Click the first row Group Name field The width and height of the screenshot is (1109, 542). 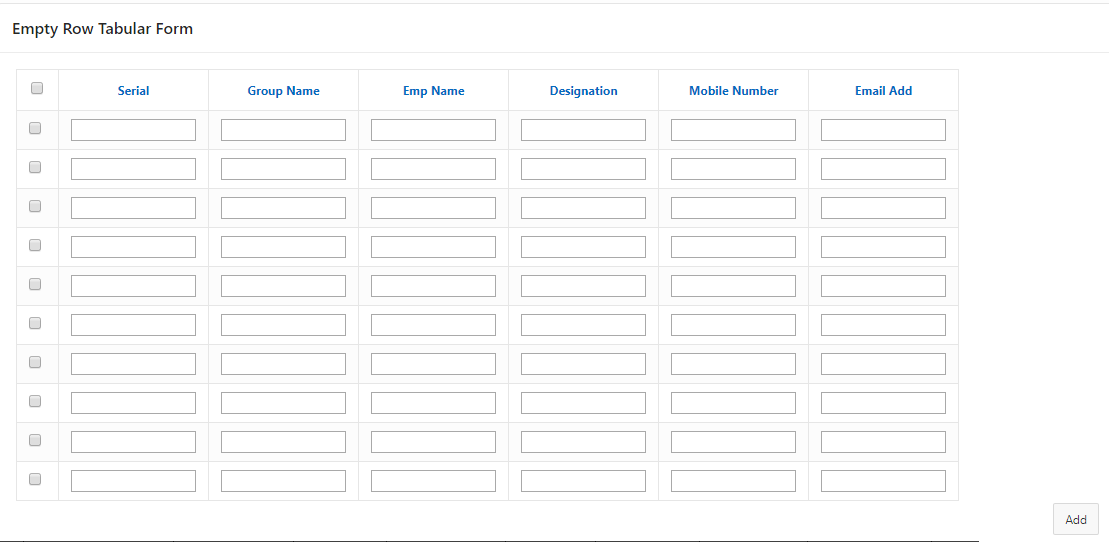(283, 130)
